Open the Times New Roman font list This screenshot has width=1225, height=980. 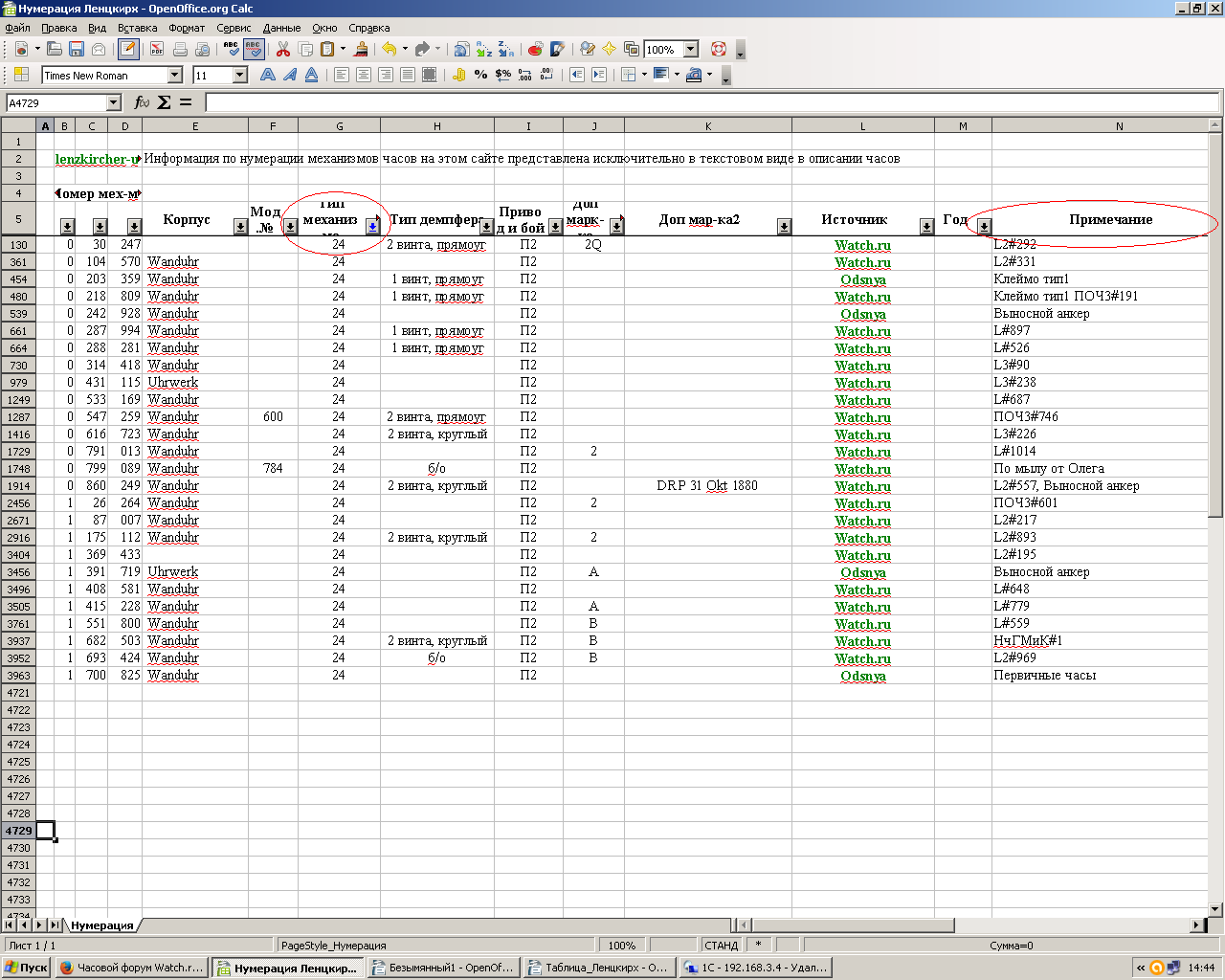(x=175, y=75)
